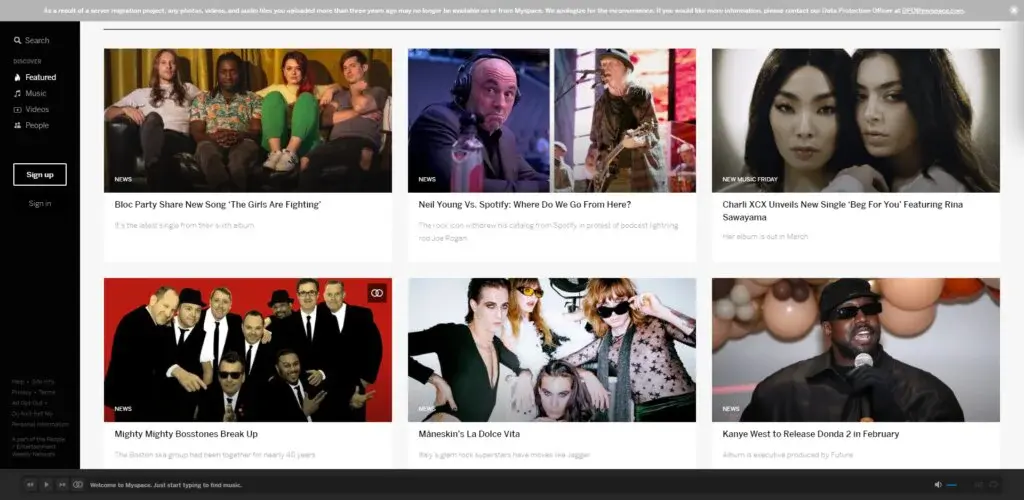Click 'Her album is out in March' subtitle

tap(765, 236)
